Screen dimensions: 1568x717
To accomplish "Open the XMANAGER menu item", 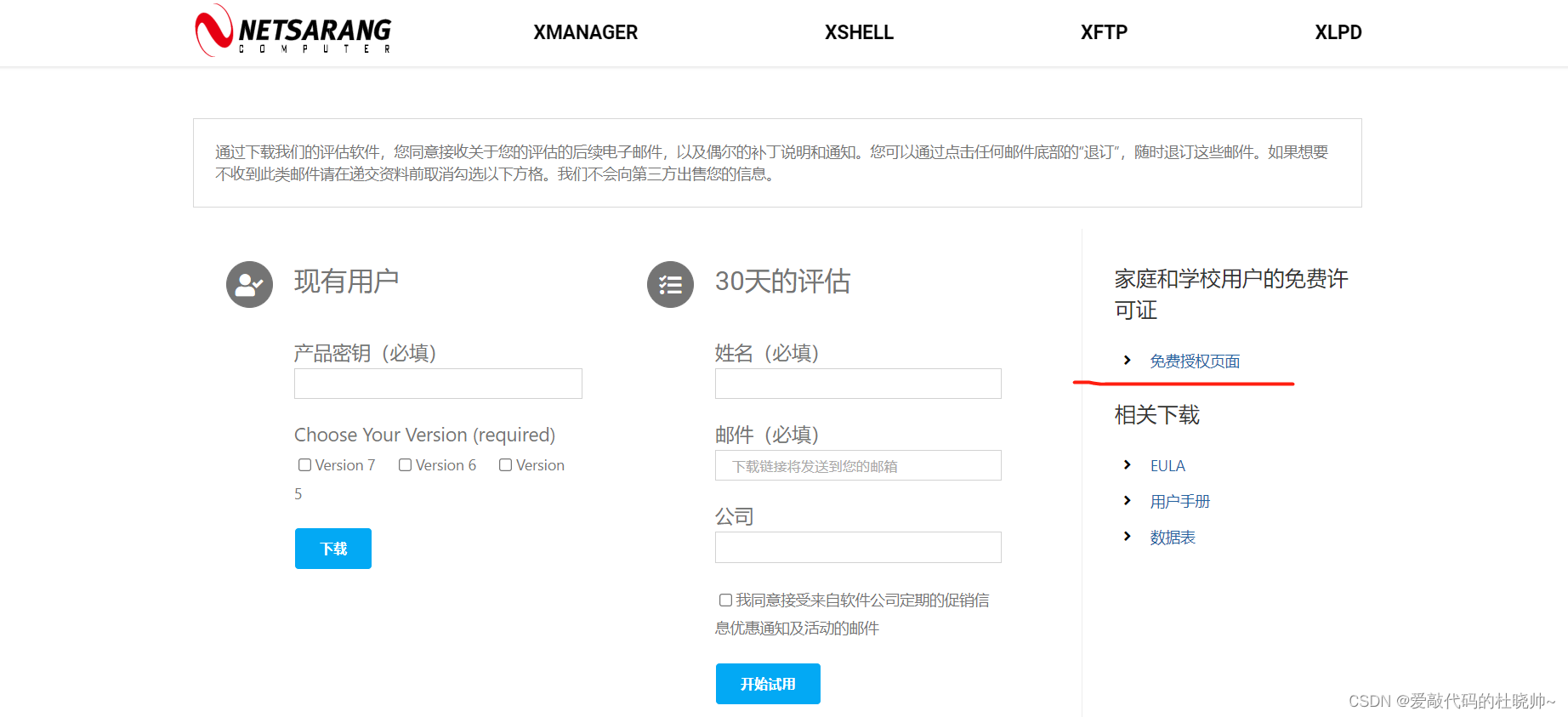I will pyautogui.click(x=585, y=32).
